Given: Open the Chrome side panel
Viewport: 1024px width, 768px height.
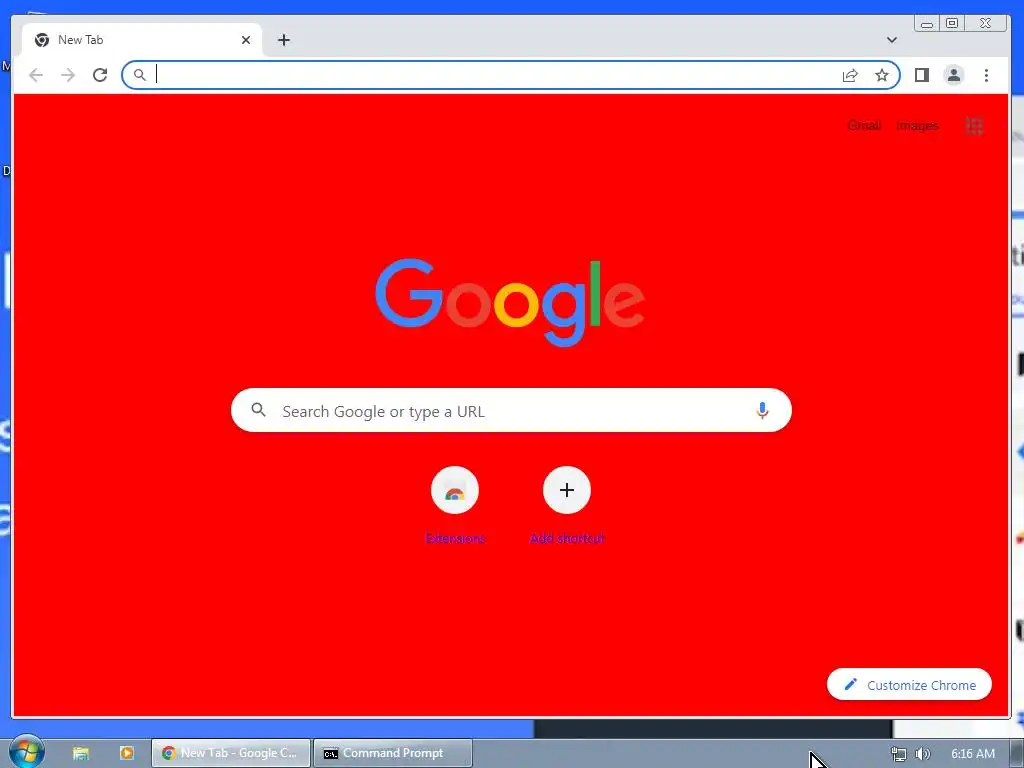Looking at the screenshot, I should (921, 75).
